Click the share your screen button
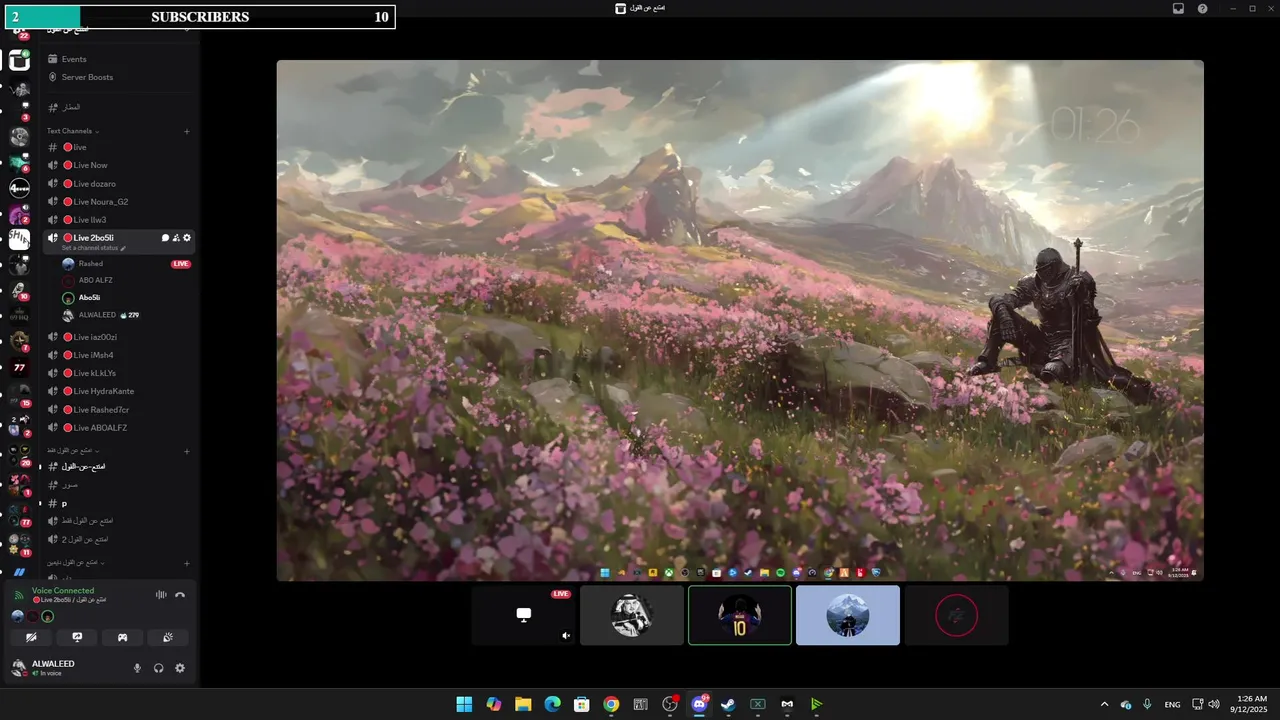 (77, 637)
